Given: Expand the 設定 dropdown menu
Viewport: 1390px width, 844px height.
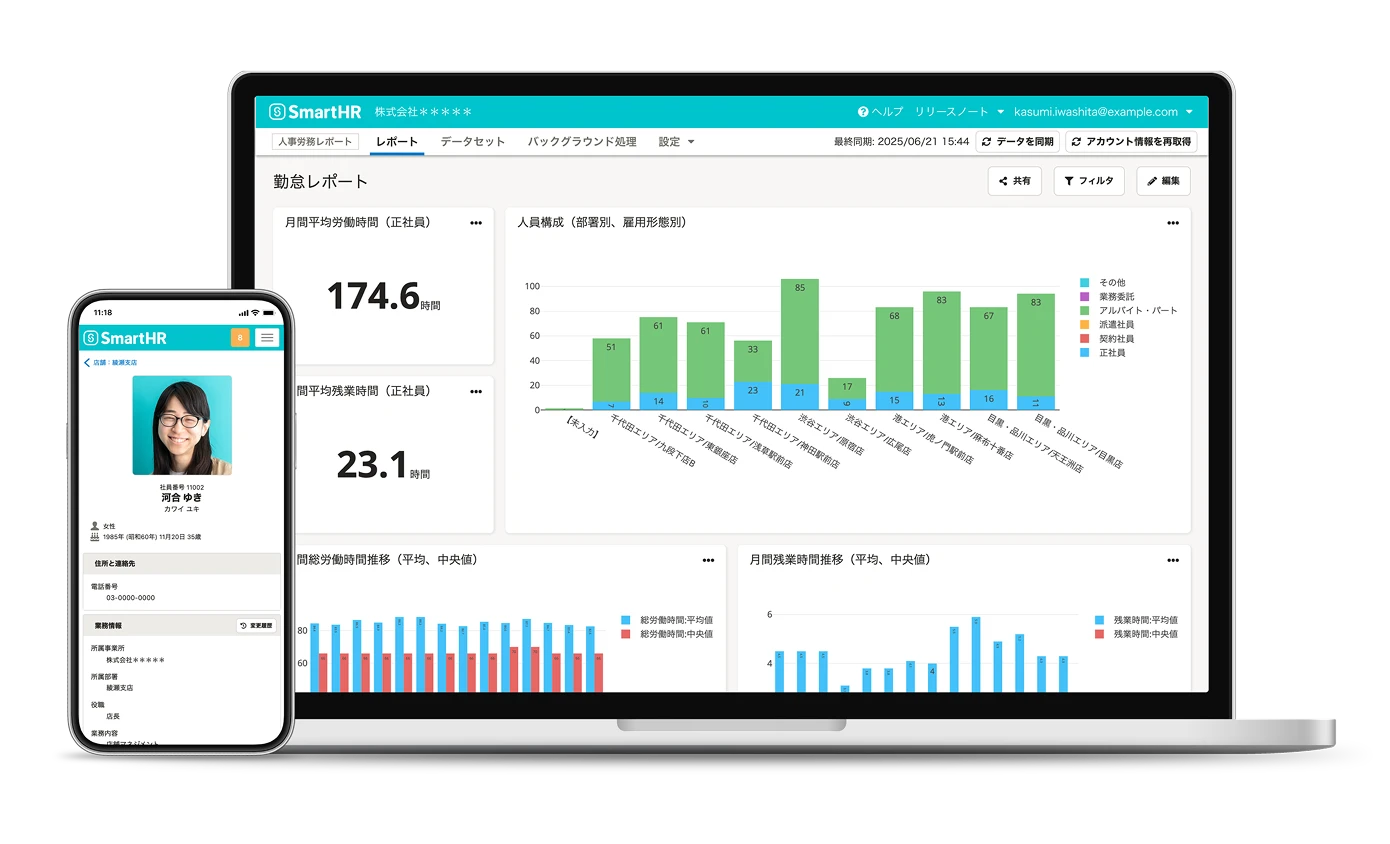Looking at the screenshot, I should [676, 142].
